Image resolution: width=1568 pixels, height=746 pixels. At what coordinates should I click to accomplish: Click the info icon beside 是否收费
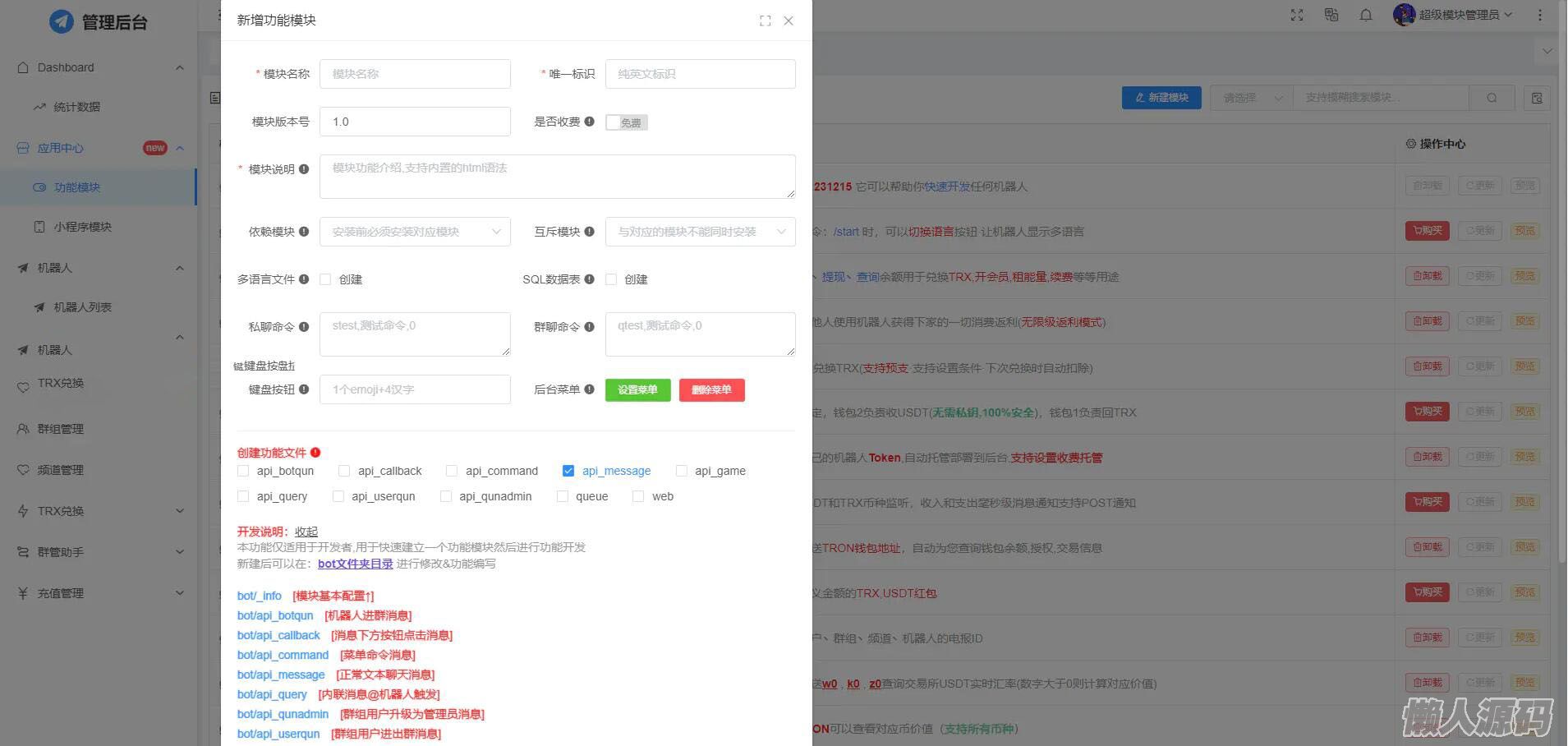point(589,122)
